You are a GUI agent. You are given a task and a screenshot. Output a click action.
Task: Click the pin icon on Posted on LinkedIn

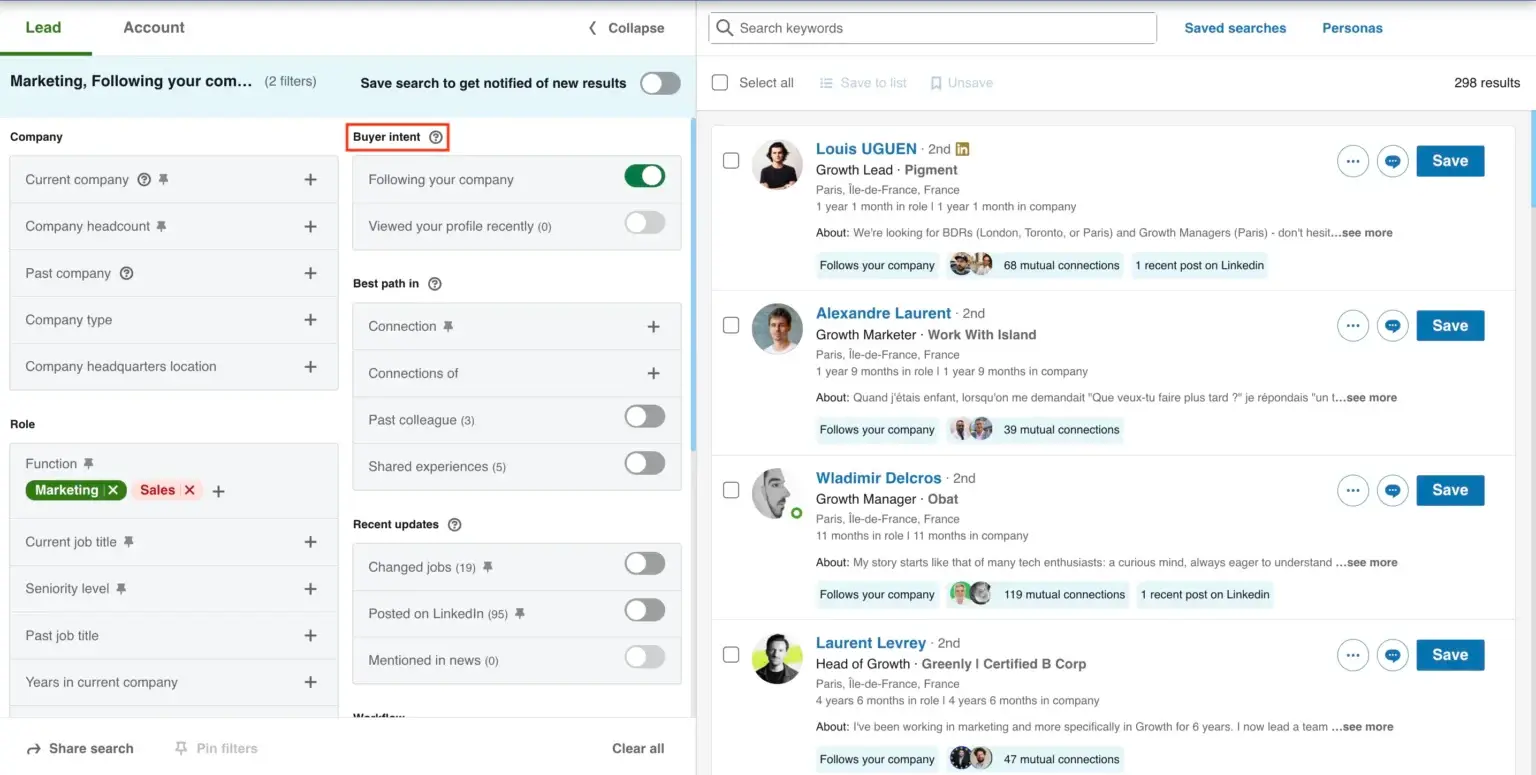[x=519, y=614]
